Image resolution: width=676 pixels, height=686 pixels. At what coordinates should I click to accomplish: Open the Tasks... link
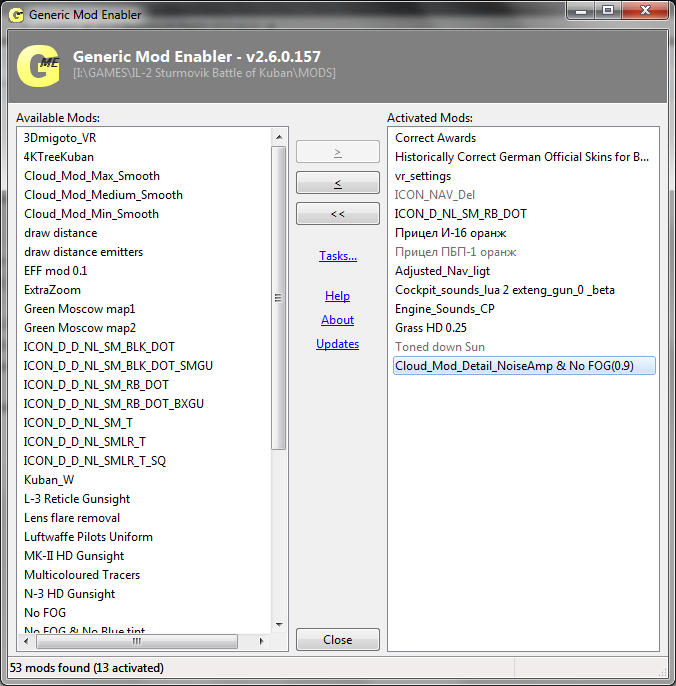338,256
